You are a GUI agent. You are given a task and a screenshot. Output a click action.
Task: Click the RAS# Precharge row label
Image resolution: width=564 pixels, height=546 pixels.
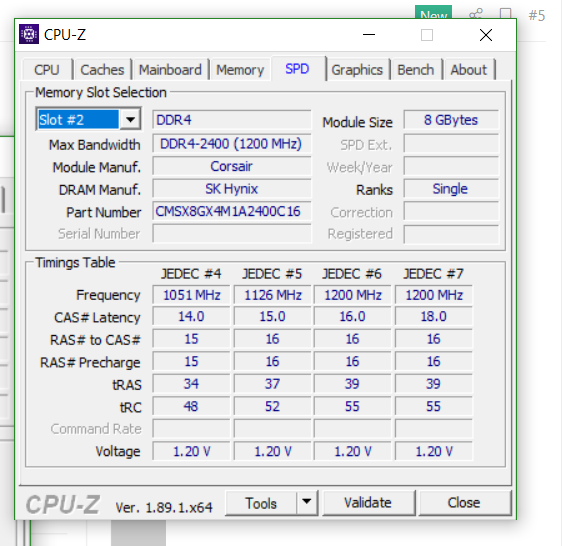pyautogui.click(x=90, y=363)
